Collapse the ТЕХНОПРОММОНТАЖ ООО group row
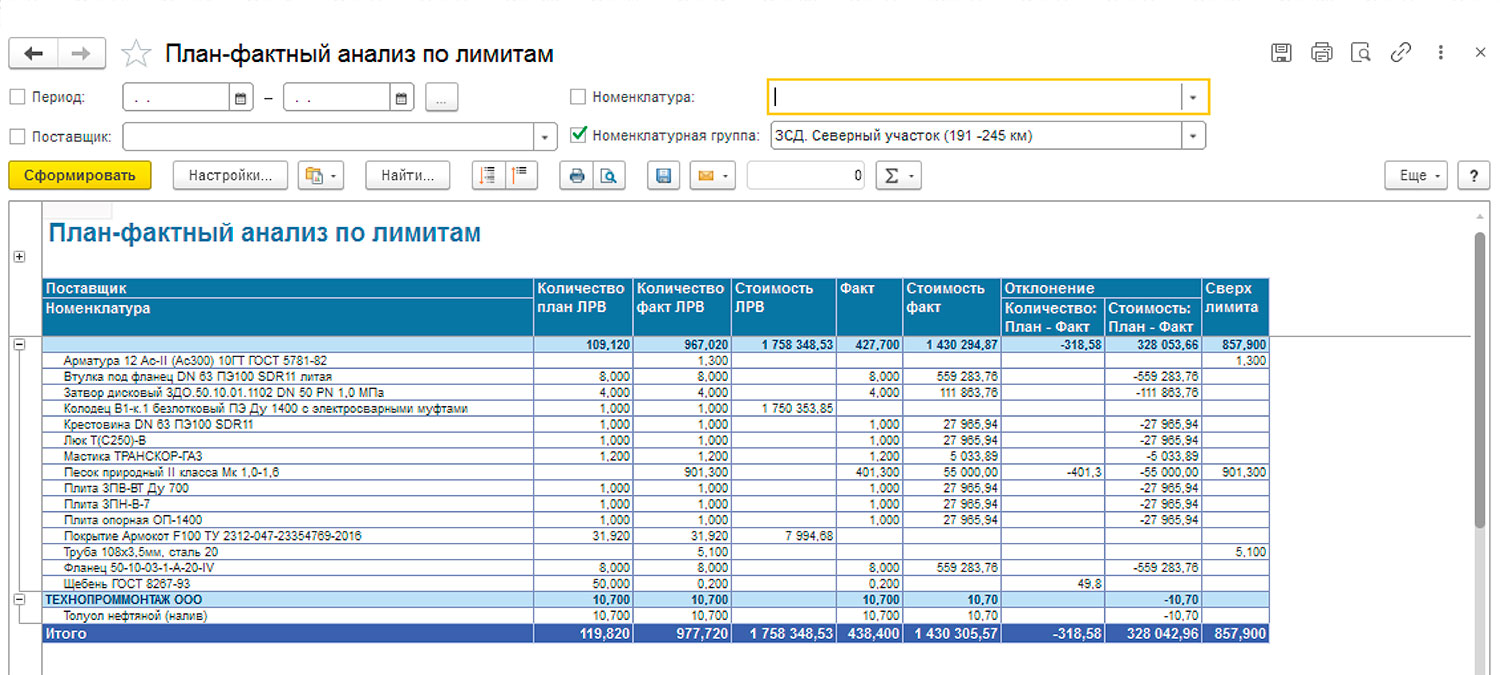This screenshot has width=1500, height=675. click(x=18, y=599)
